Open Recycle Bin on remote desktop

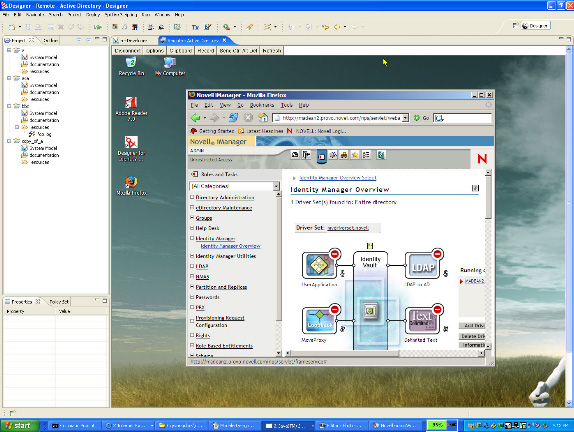click(x=131, y=66)
